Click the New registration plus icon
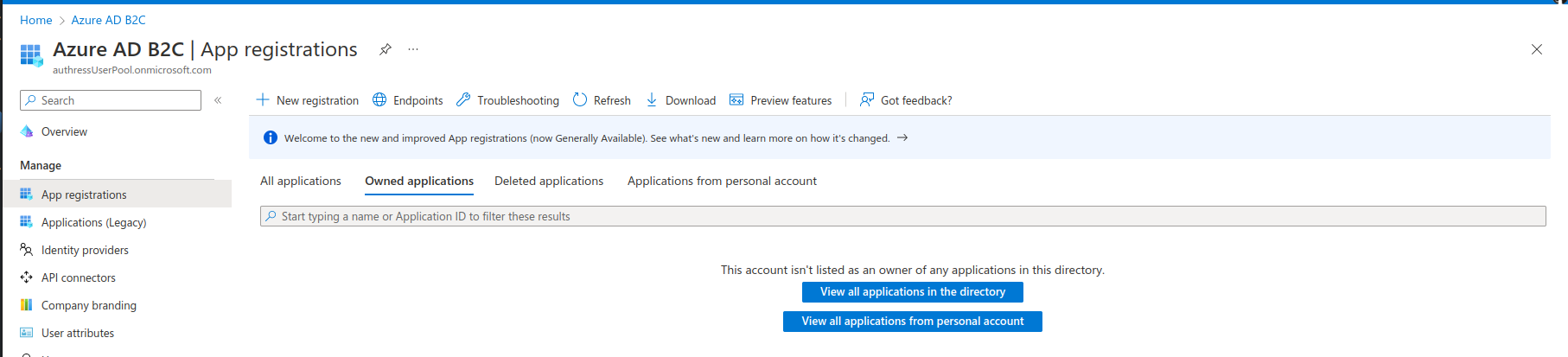The width and height of the screenshot is (1568, 357). [263, 100]
